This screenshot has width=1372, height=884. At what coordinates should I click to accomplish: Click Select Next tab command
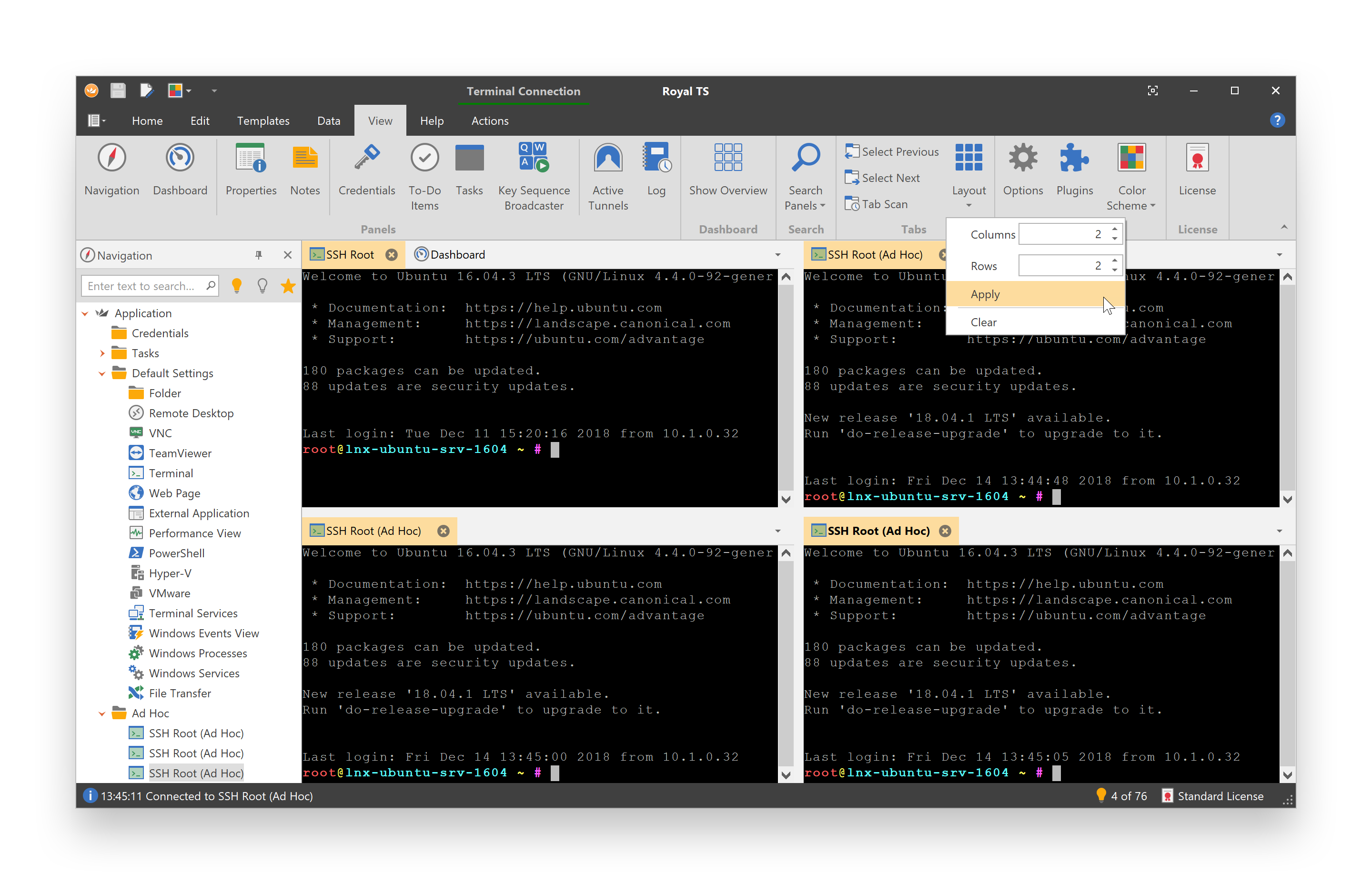point(882,178)
